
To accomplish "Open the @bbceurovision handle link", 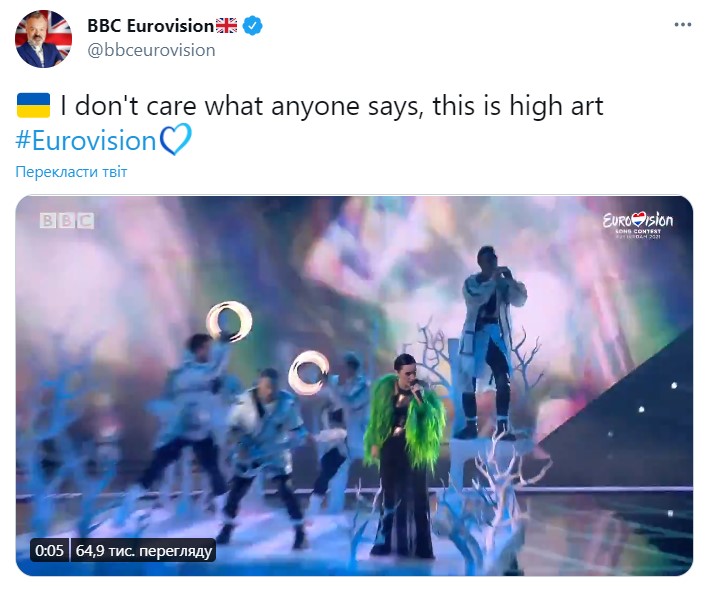I will point(151,50).
